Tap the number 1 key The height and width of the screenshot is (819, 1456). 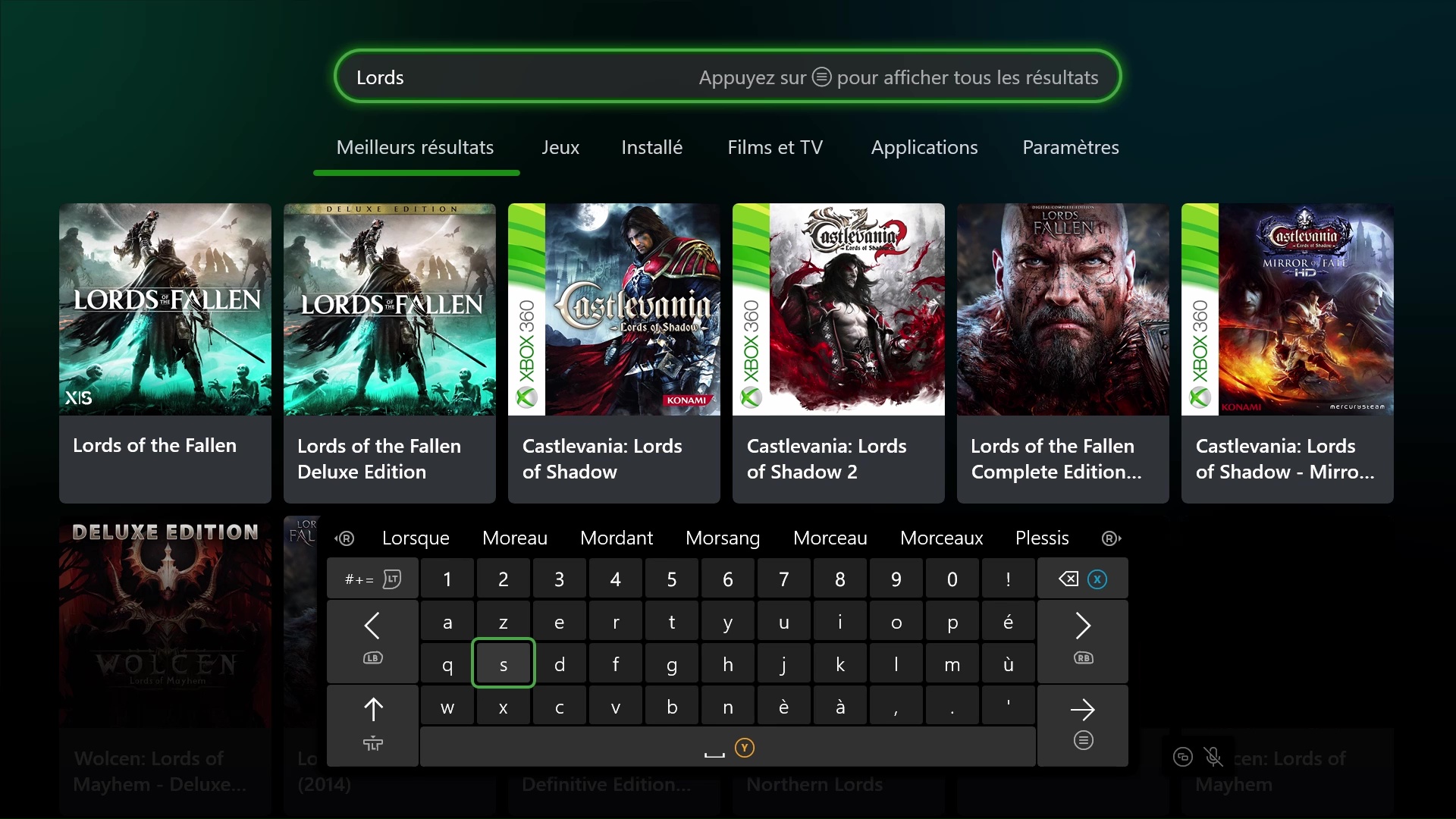tap(447, 579)
